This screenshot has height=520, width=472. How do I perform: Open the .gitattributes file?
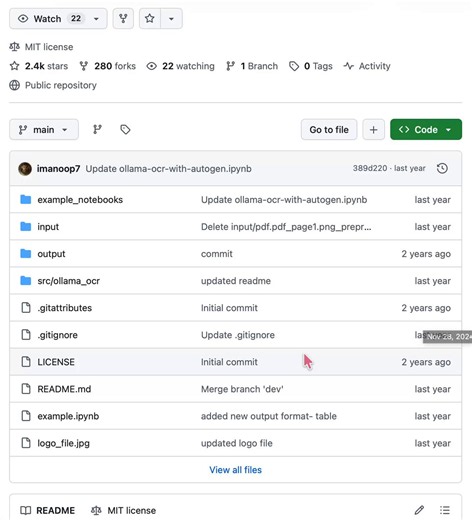click(x=65, y=308)
